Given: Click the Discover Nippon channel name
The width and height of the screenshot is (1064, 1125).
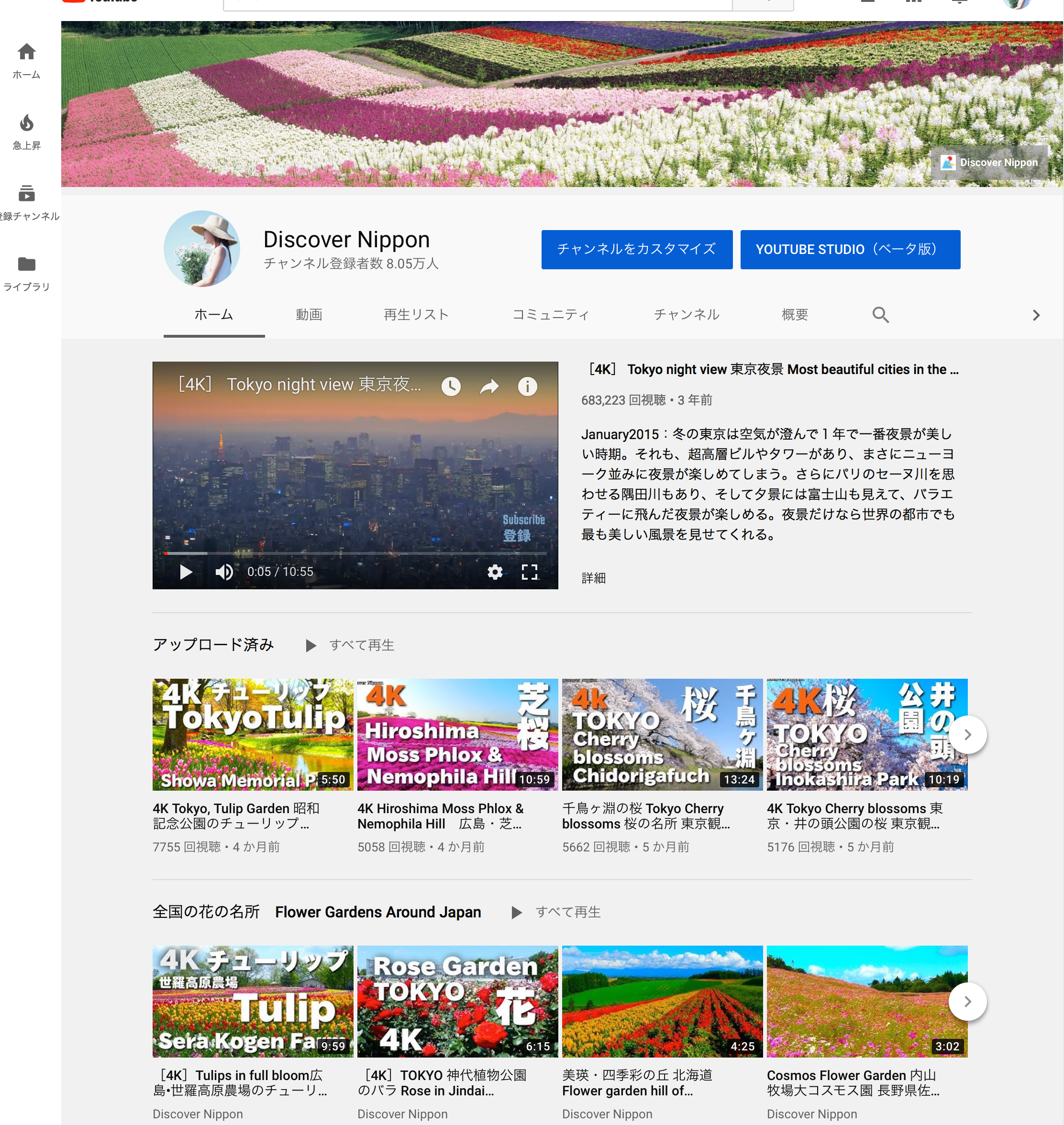Looking at the screenshot, I should [346, 239].
